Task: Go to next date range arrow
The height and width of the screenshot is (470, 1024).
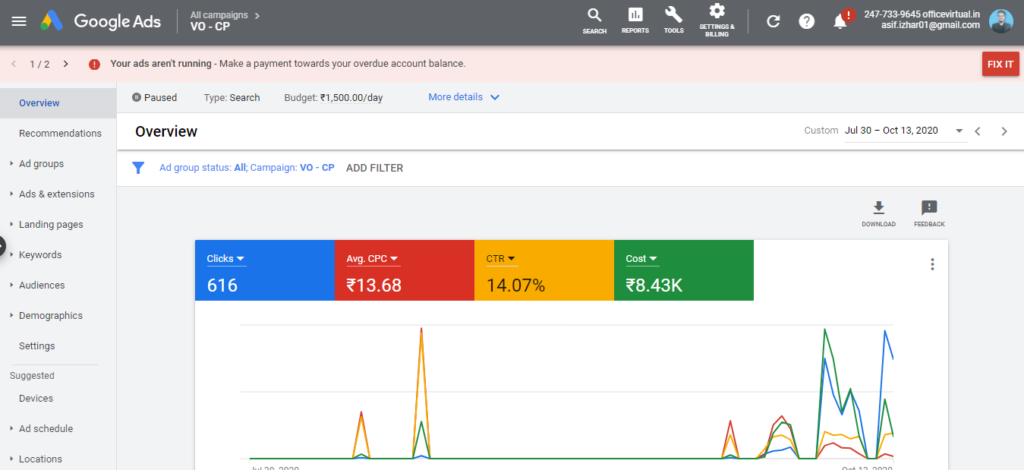Action: click(1004, 131)
